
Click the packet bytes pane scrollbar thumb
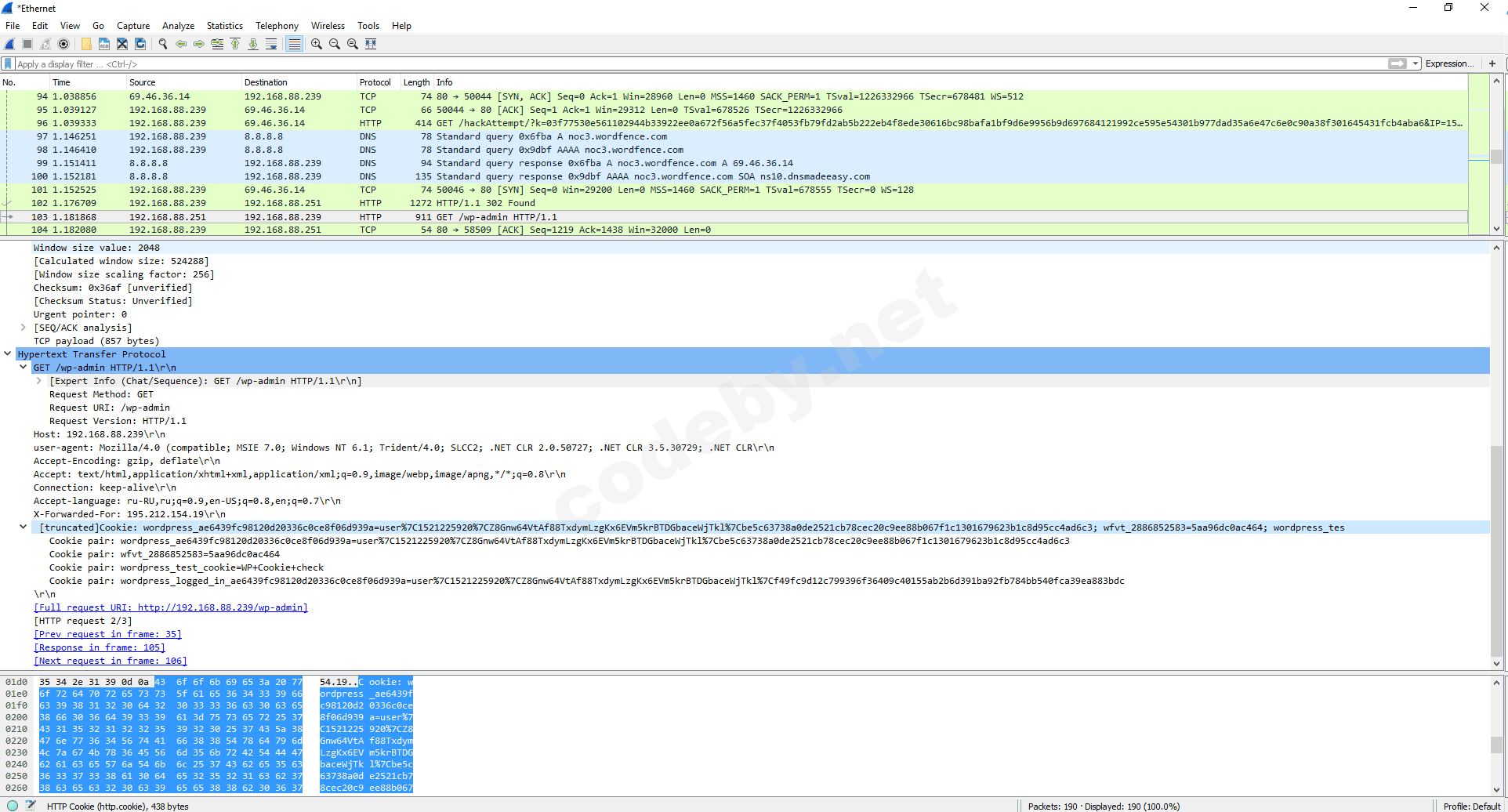coord(1496,745)
